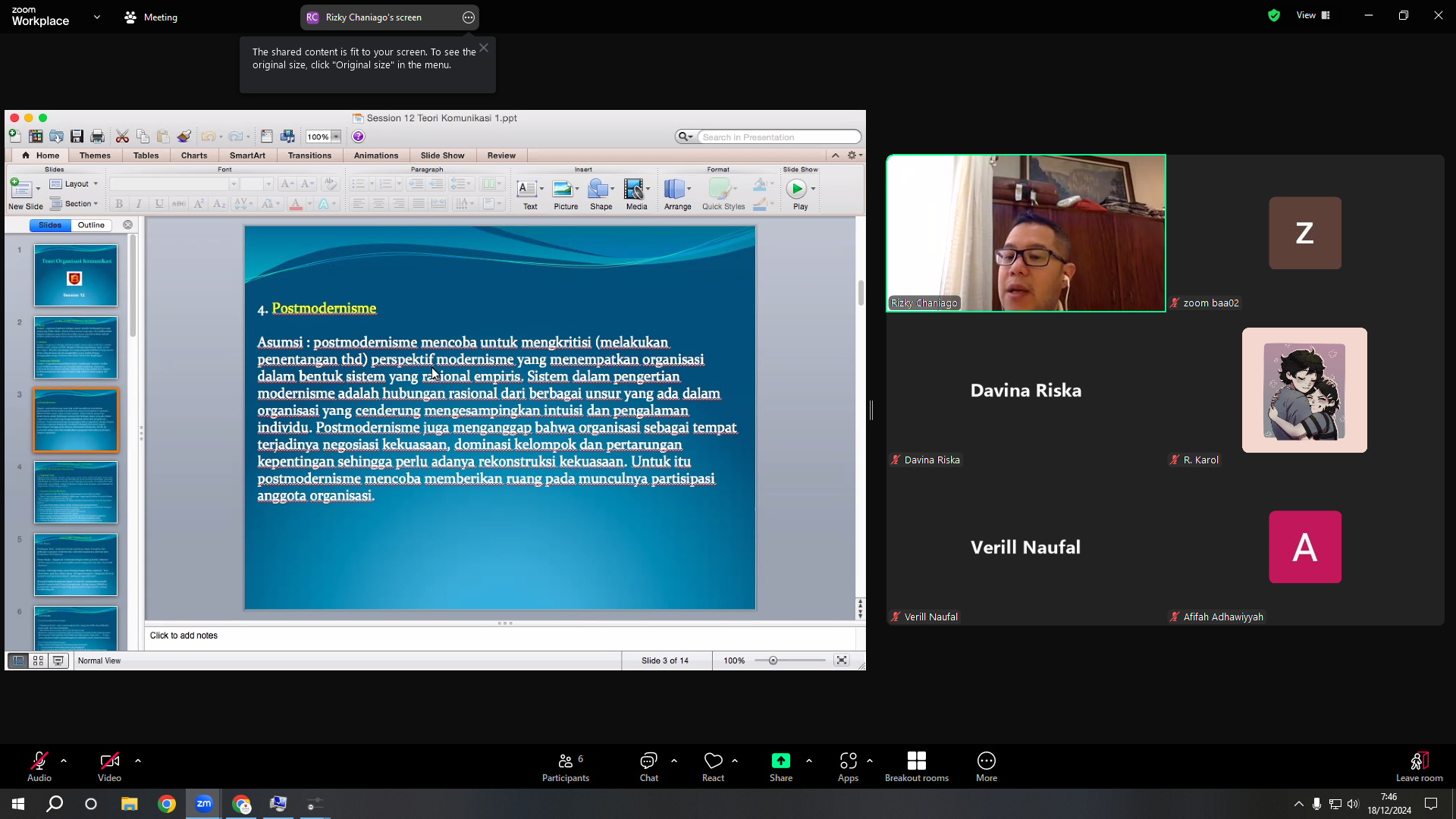1456x819 pixels.
Task: Click the zoom slider handle in status bar
Action: tap(773, 661)
